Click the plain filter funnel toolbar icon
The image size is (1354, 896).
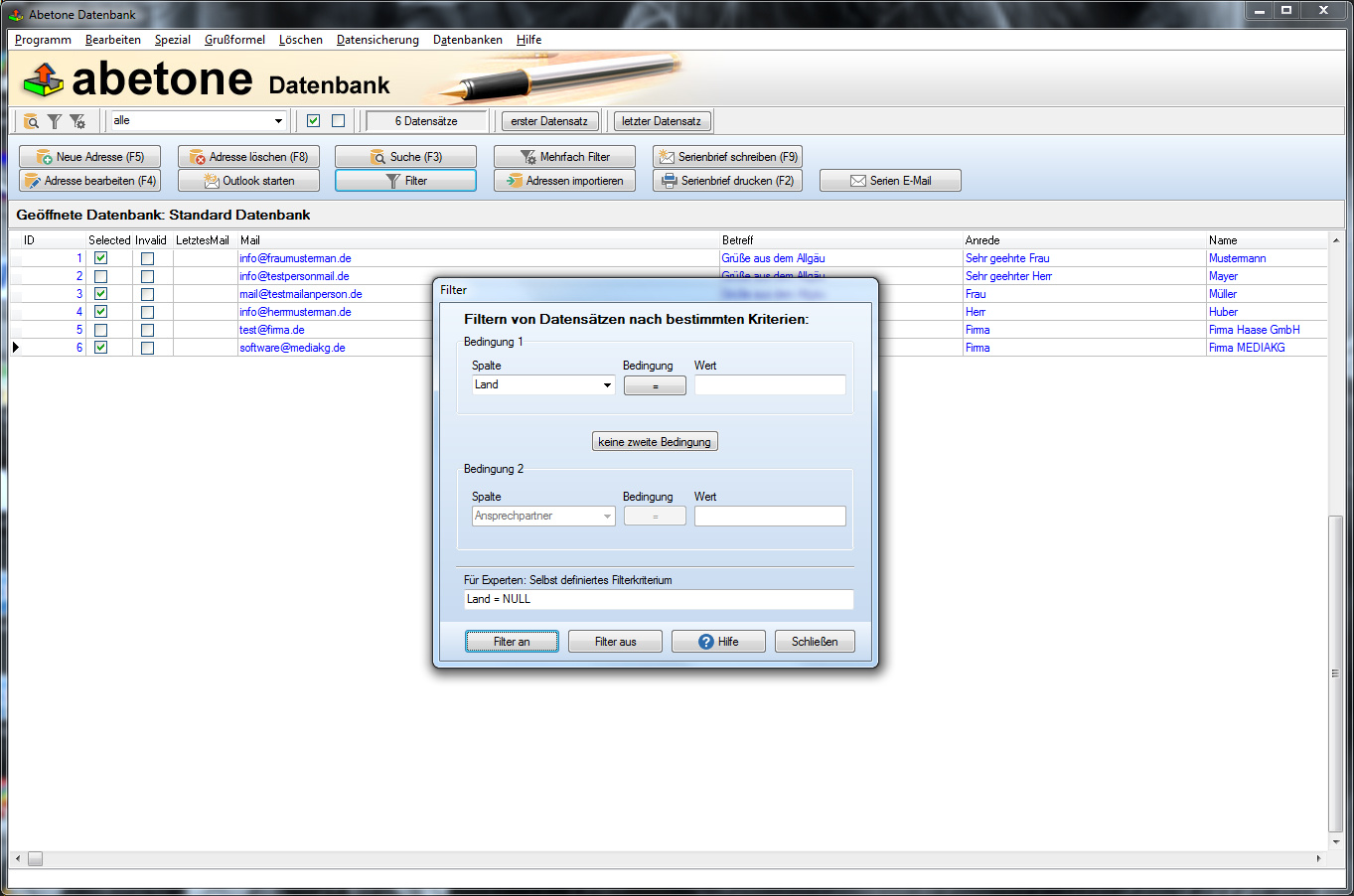55,121
